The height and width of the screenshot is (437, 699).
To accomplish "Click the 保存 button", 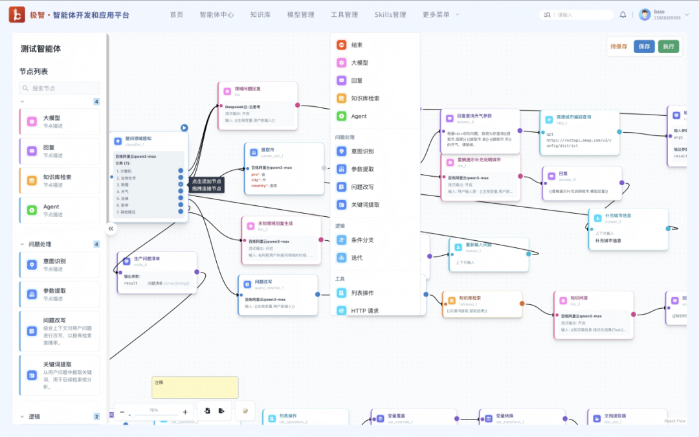I will tap(644, 46).
